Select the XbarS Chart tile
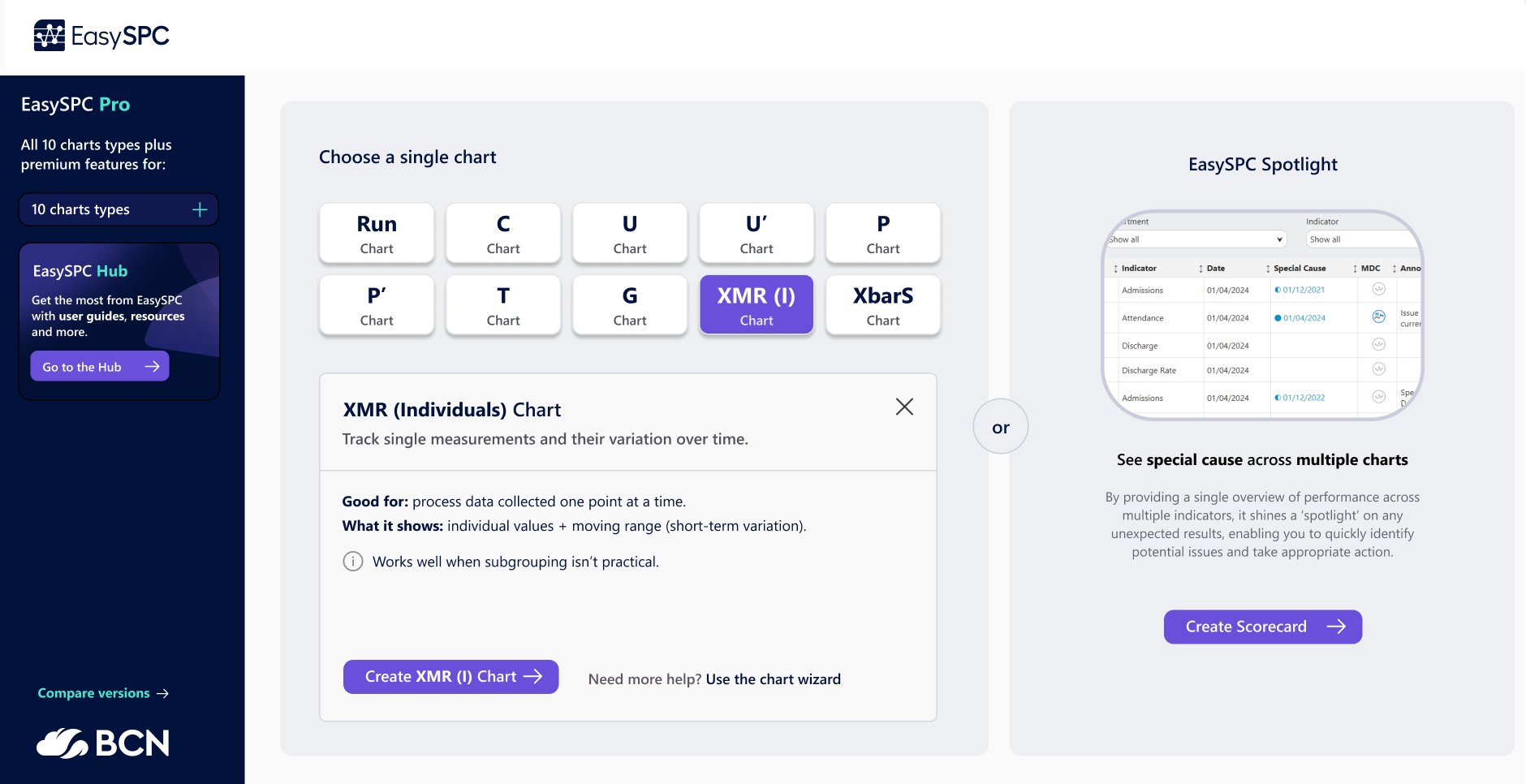 pyautogui.click(x=883, y=305)
